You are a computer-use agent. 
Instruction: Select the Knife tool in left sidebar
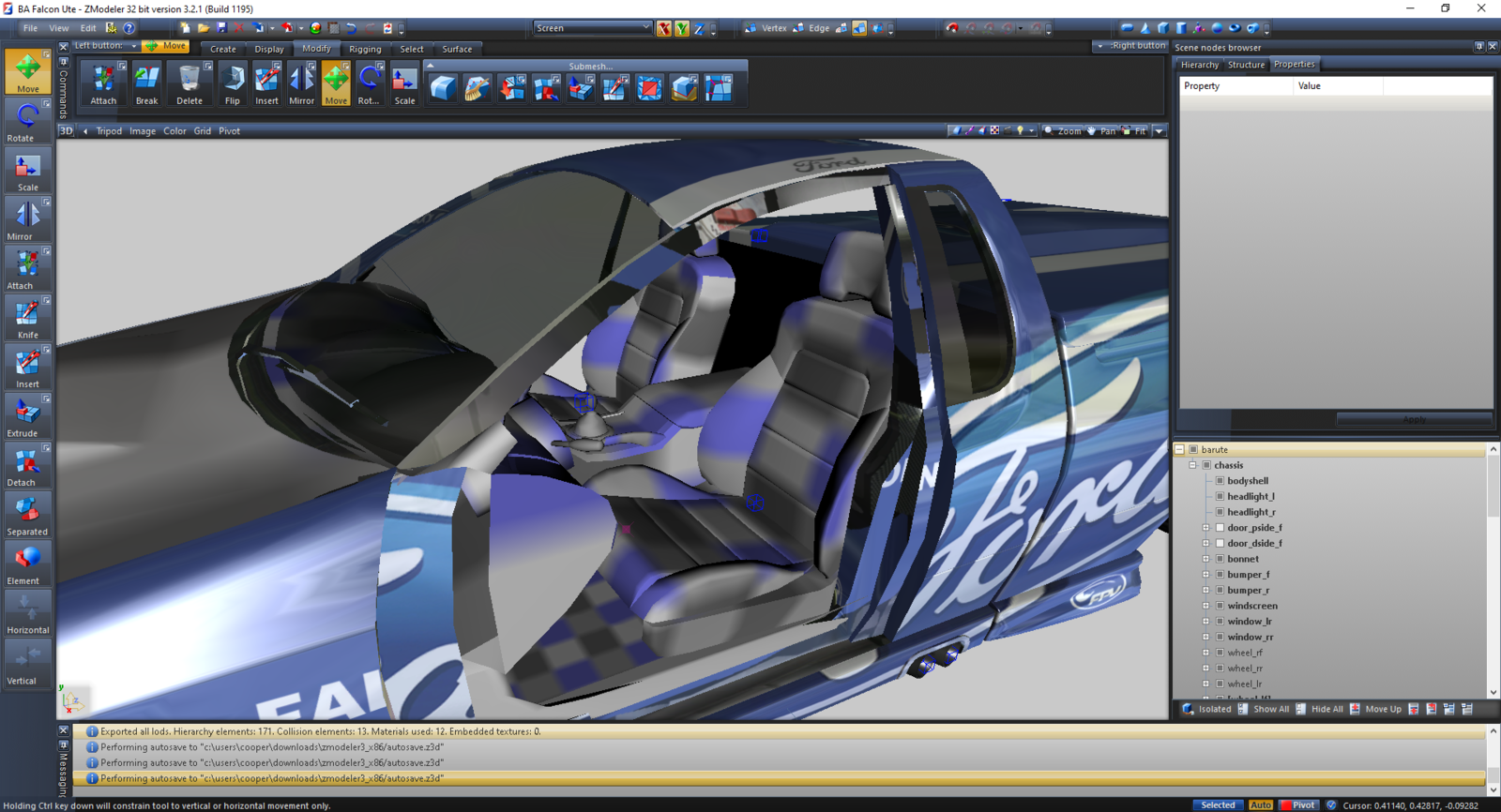pyautogui.click(x=27, y=317)
